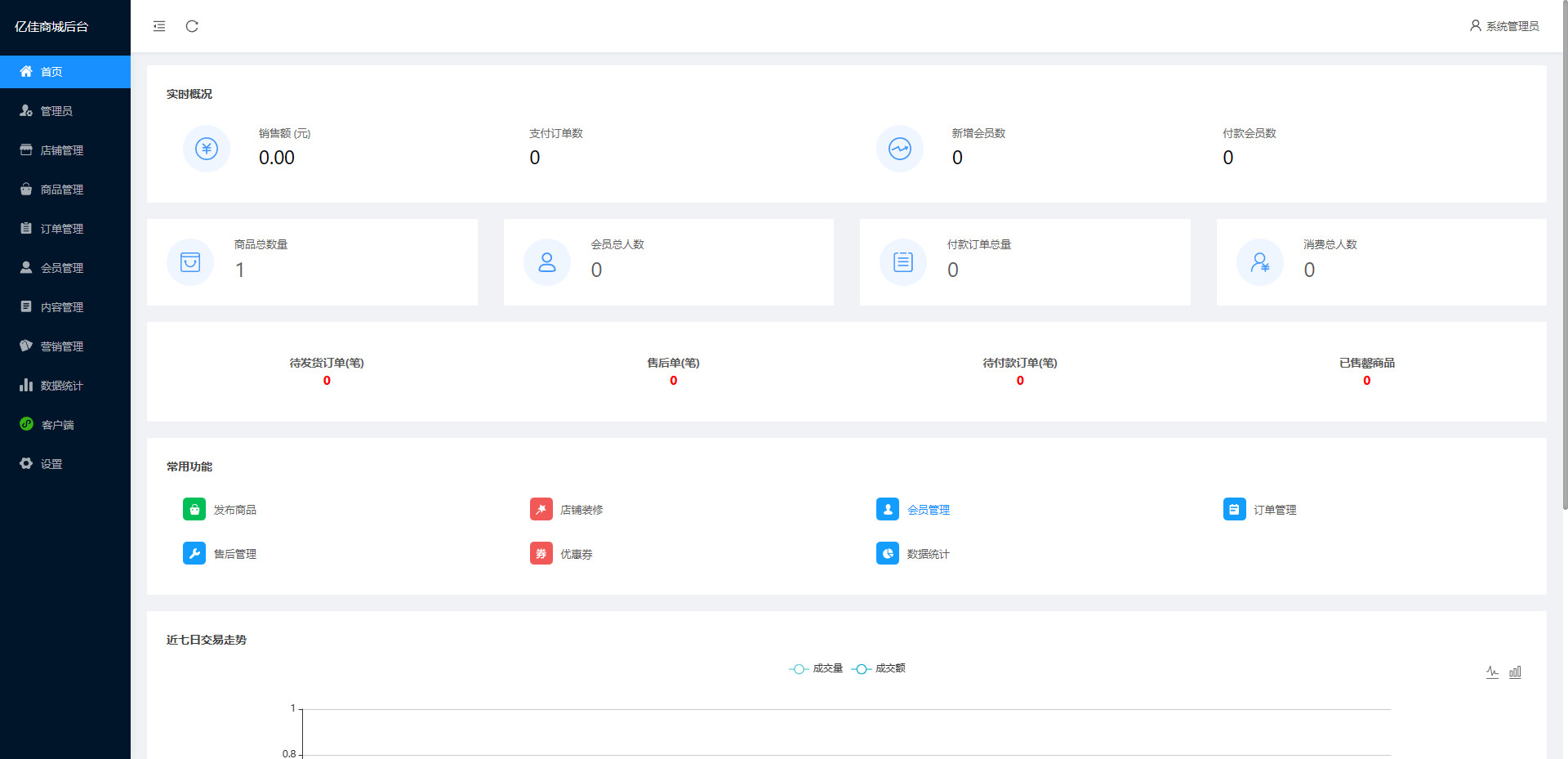Screen dimensions: 1568x759
Task: Collapse the sidebar with menu fold icon
Action: click(159, 26)
